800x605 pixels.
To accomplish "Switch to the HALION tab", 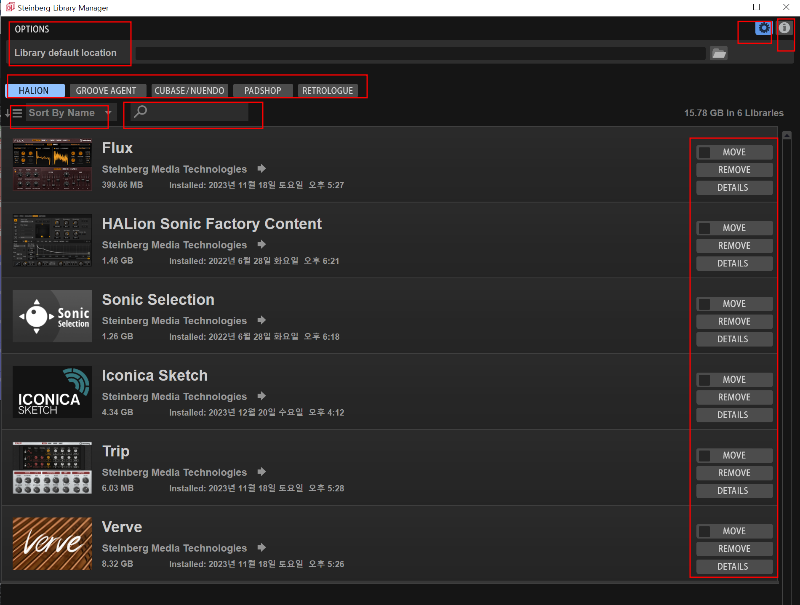I will click(x=35, y=90).
